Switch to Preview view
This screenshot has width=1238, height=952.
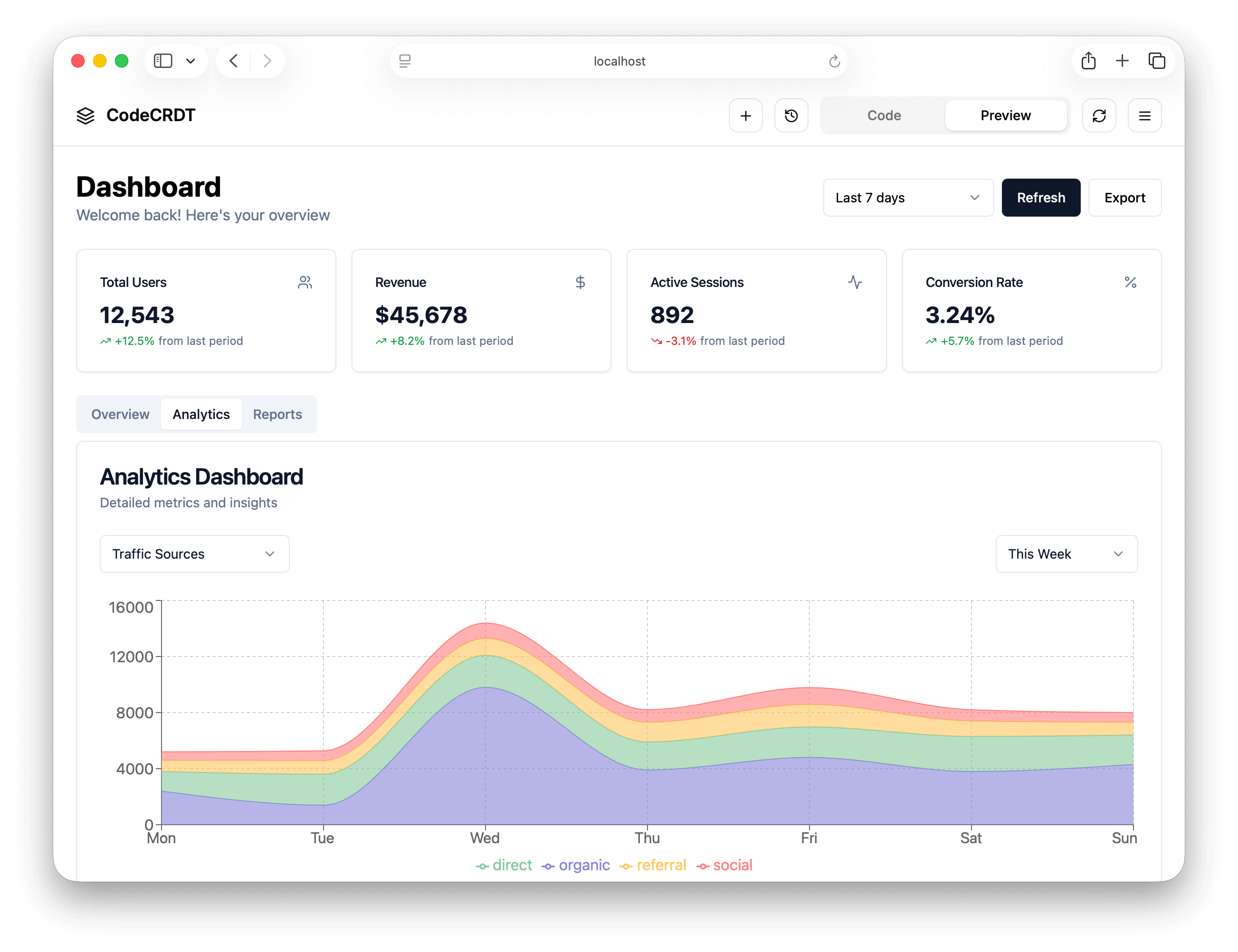(x=1005, y=115)
